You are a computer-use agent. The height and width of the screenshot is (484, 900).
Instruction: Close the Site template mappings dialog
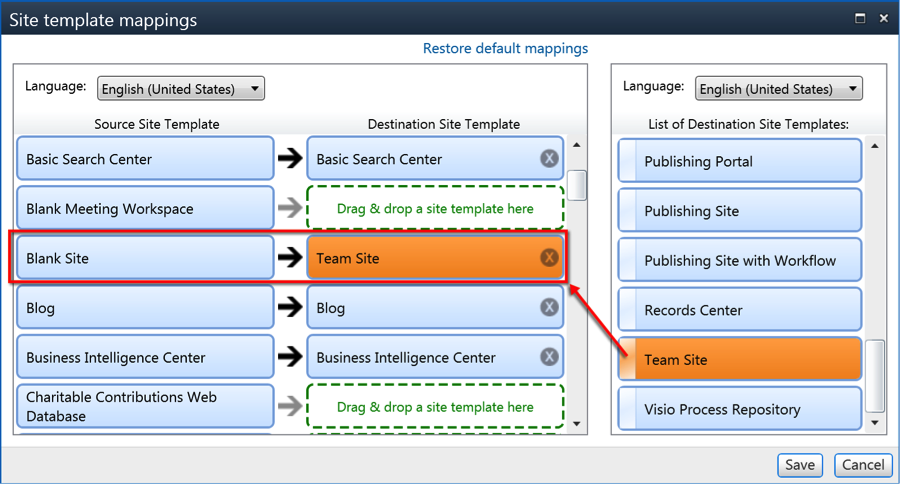(x=884, y=18)
